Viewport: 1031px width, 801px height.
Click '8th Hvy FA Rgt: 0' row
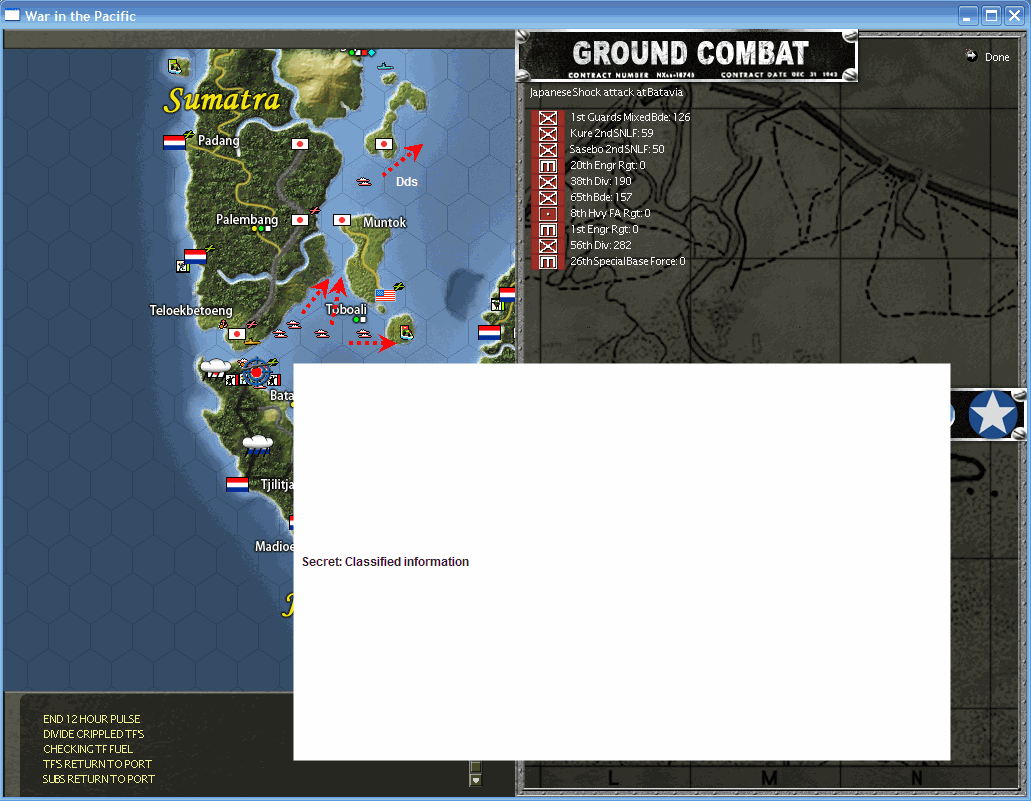(610, 213)
